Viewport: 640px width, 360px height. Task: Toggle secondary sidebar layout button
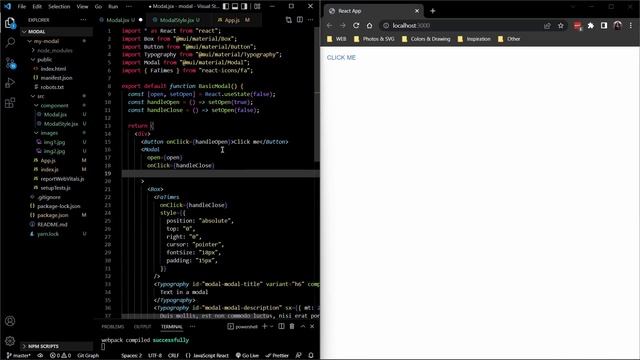tap(244, 6)
